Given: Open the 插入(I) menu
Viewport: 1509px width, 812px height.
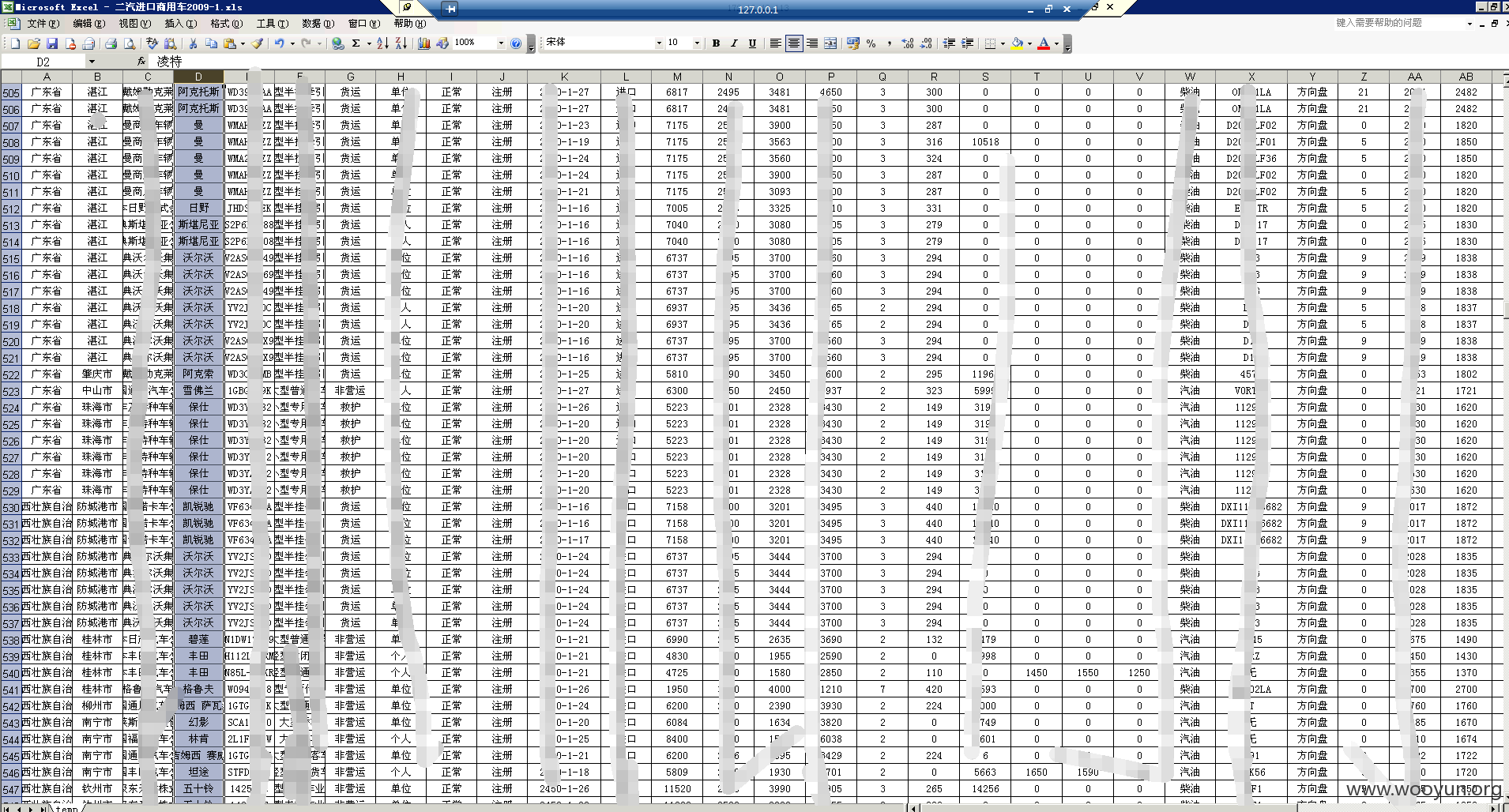Looking at the screenshot, I should click(x=179, y=24).
